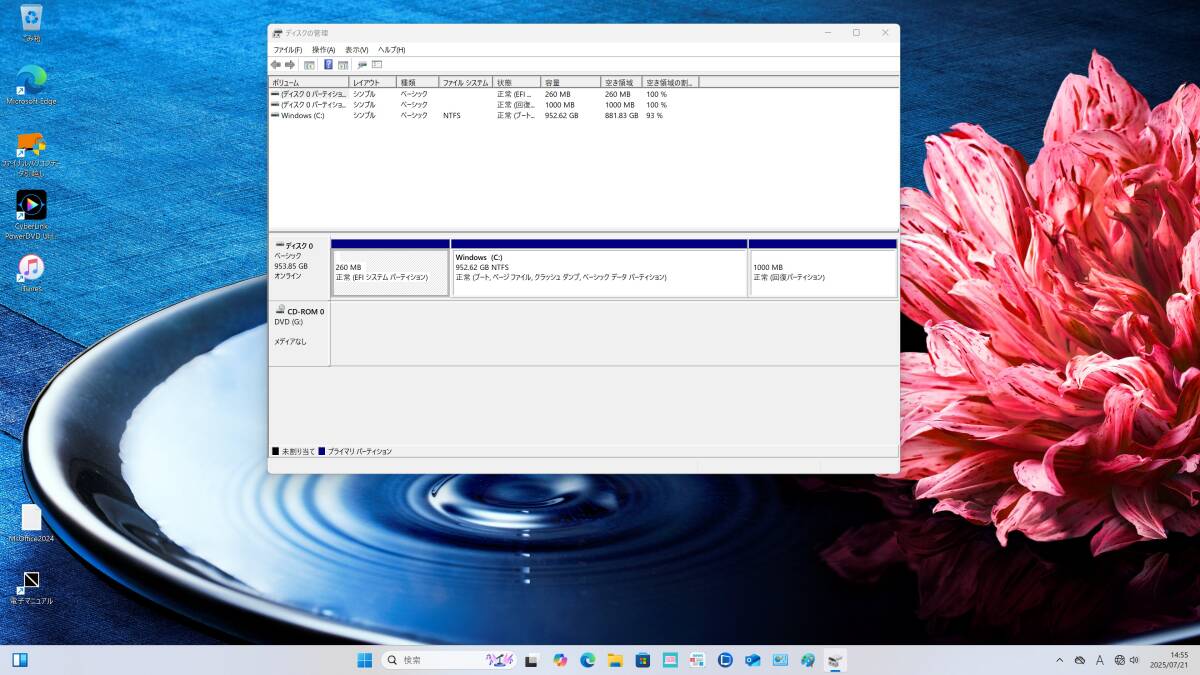Select the Windows (C:) partition block in disk map
The image size is (1200, 675).
tap(599, 268)
